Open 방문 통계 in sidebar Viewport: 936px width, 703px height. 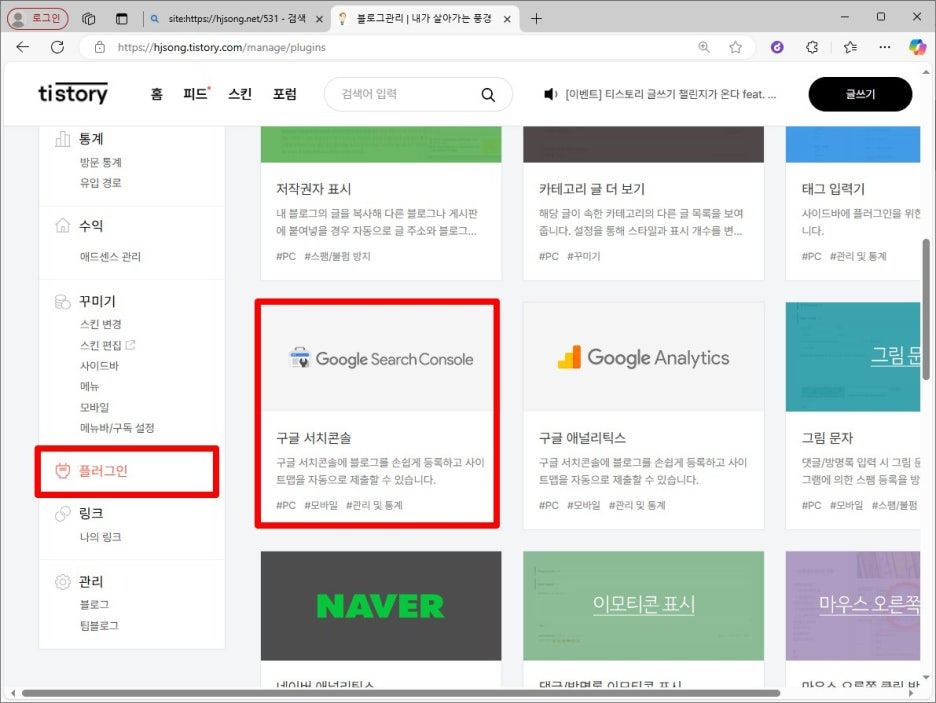(101, 162)
